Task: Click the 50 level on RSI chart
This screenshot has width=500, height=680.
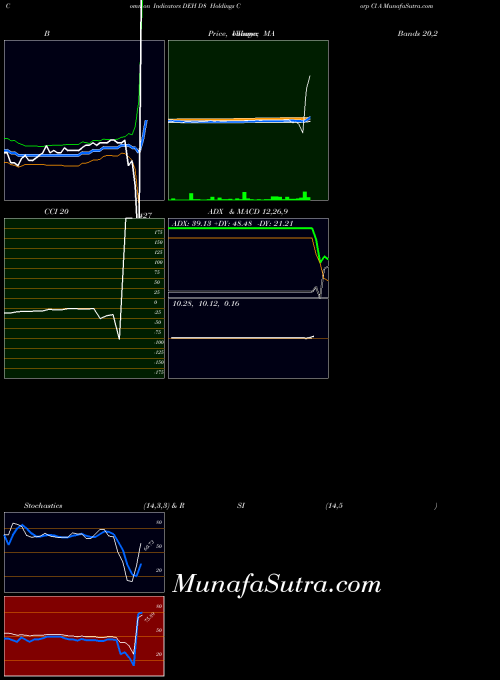Action: (159, 630)
